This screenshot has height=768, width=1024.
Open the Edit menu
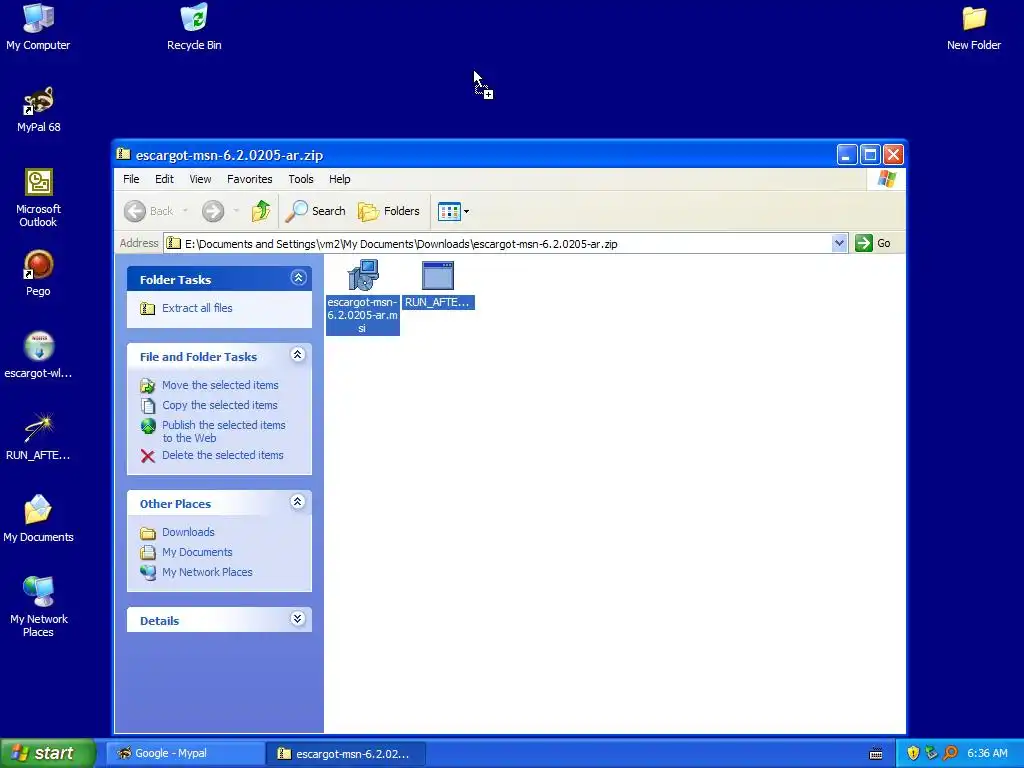pyautogui.click(x=164, y=179)
